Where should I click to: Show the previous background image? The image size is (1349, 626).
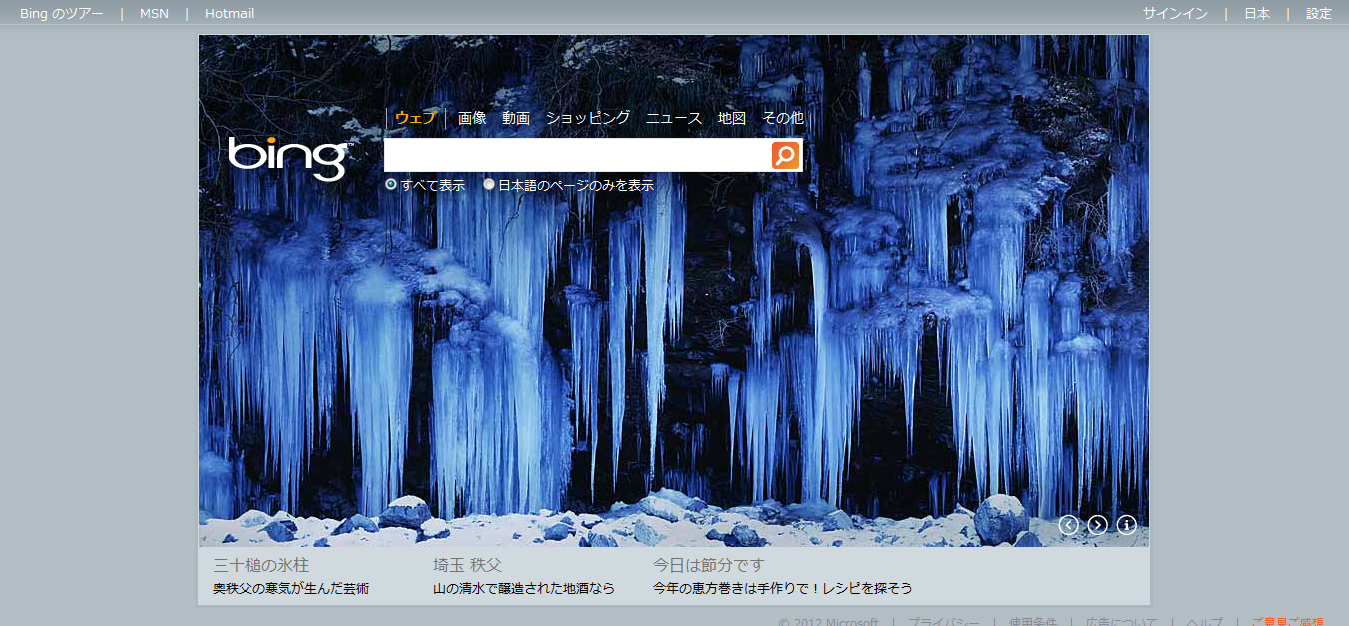1068,525
